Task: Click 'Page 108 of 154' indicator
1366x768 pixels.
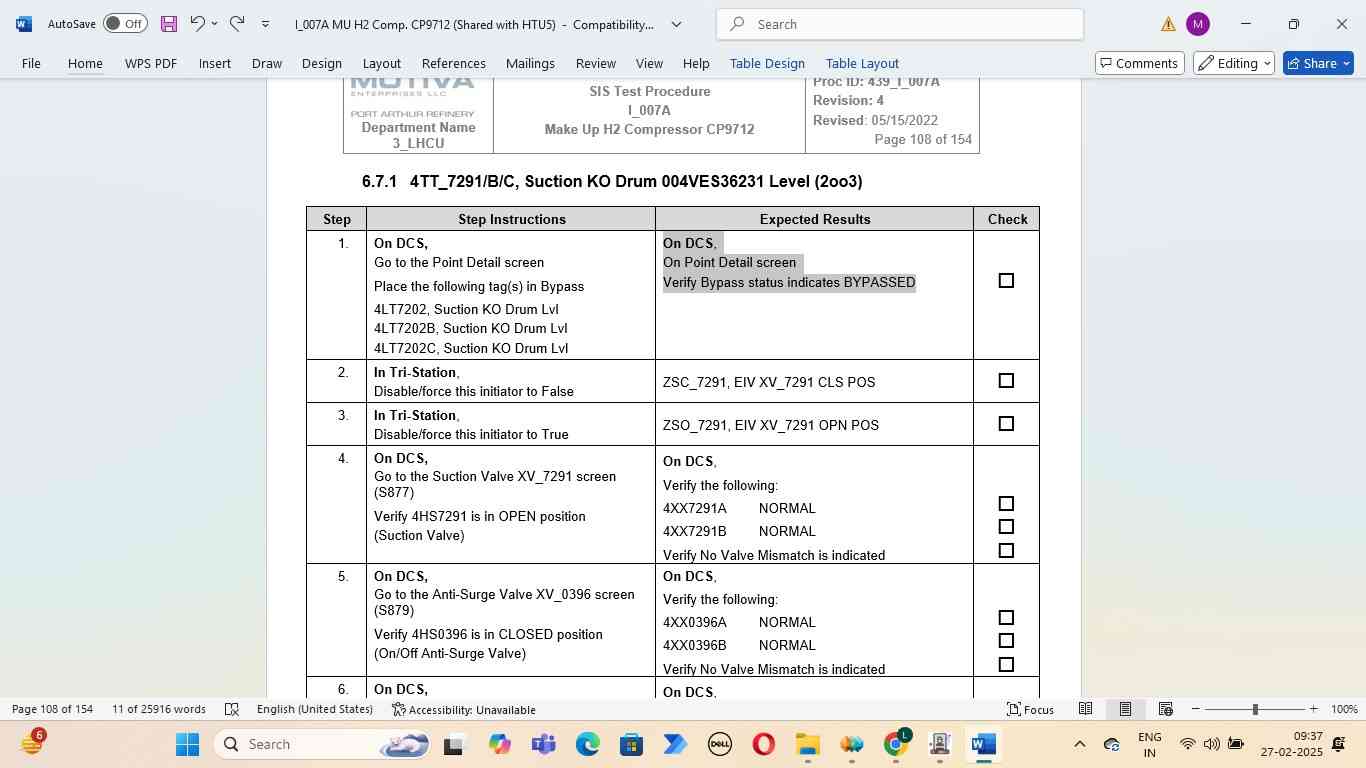Action: [x=52, y=709]
